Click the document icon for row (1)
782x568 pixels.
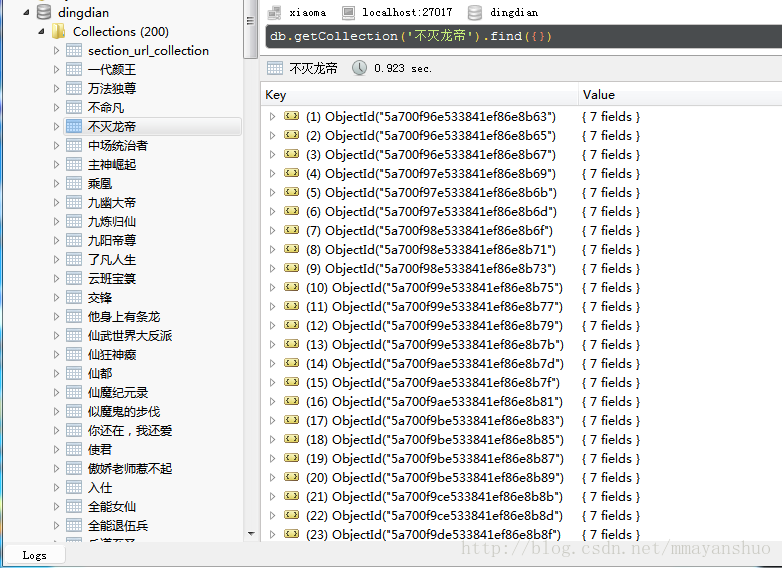pos(292,116)
